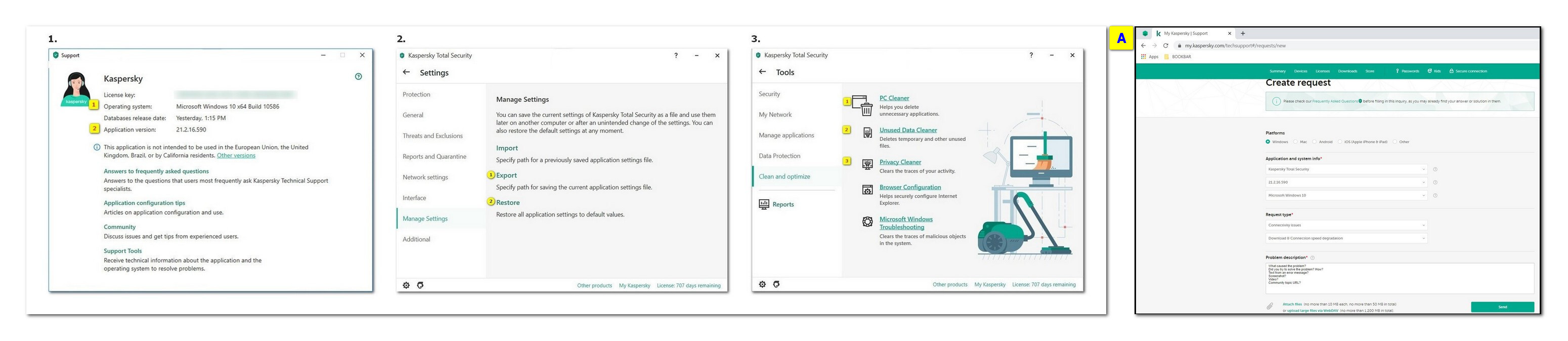This screenshot has width=1568, height=341.
Task: Open support icon in Tools window footer
Action: [776, 284]
